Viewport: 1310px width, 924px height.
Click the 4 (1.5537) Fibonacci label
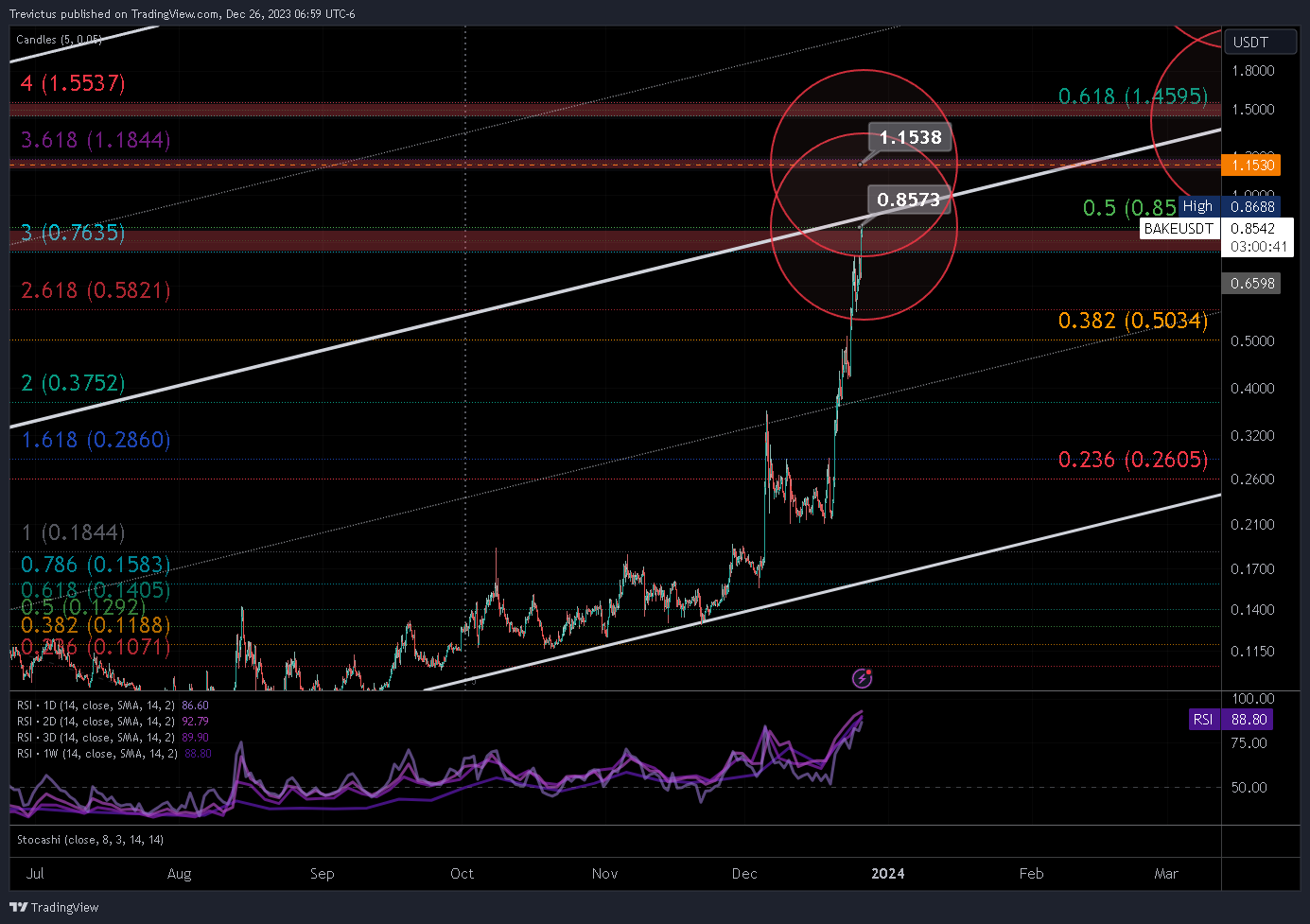coord(73,83)
